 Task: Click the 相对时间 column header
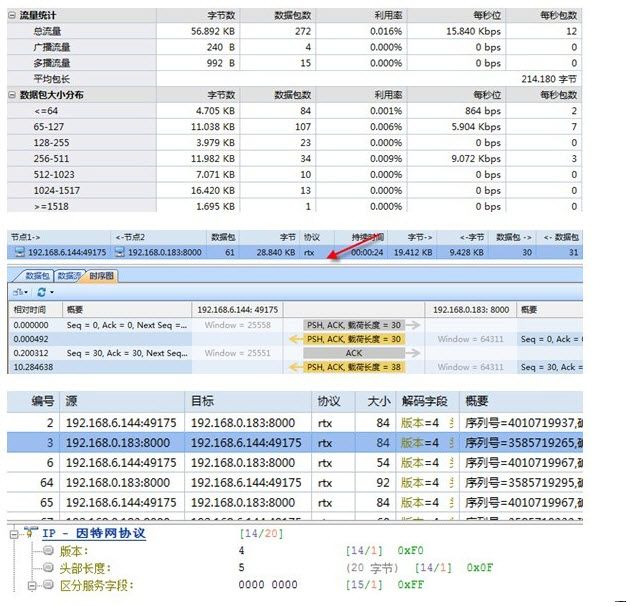35,310
